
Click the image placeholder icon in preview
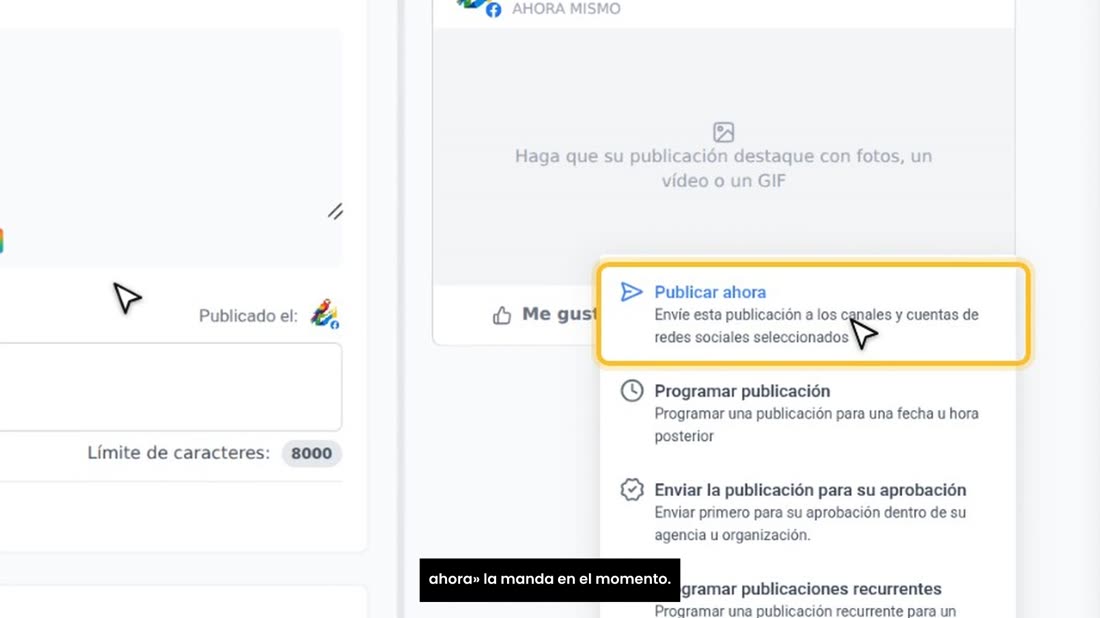coord(723,132)
